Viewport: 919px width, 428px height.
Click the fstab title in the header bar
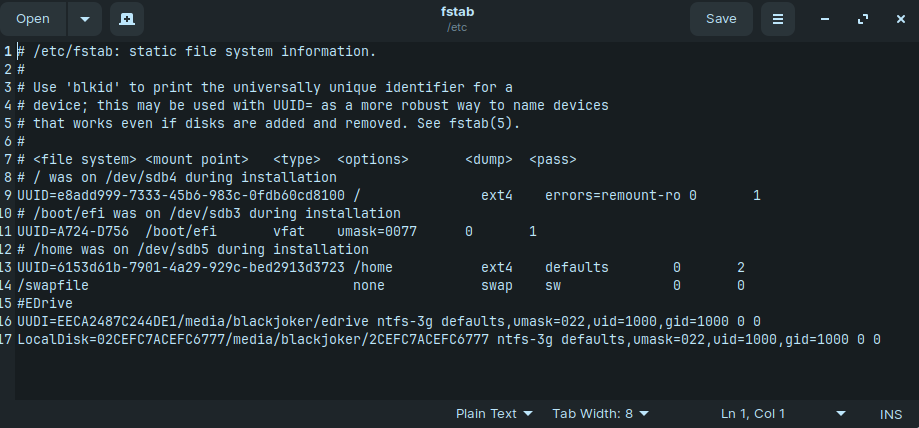[457, 12]
